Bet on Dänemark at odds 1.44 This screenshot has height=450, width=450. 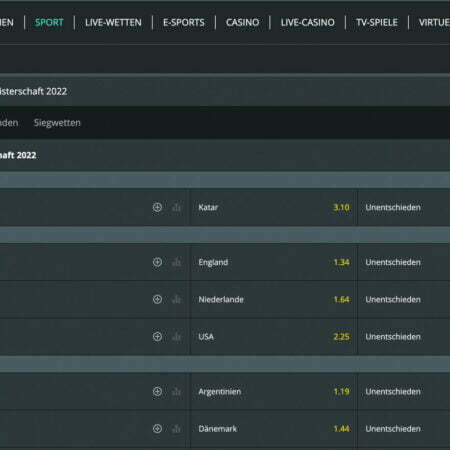click(x=274, y=429)
